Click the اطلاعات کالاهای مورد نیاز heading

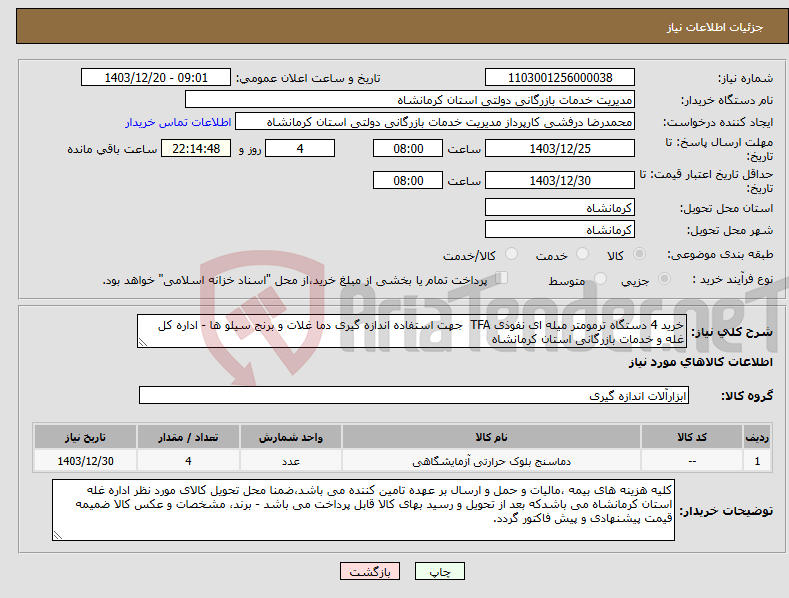pos(700,362)
